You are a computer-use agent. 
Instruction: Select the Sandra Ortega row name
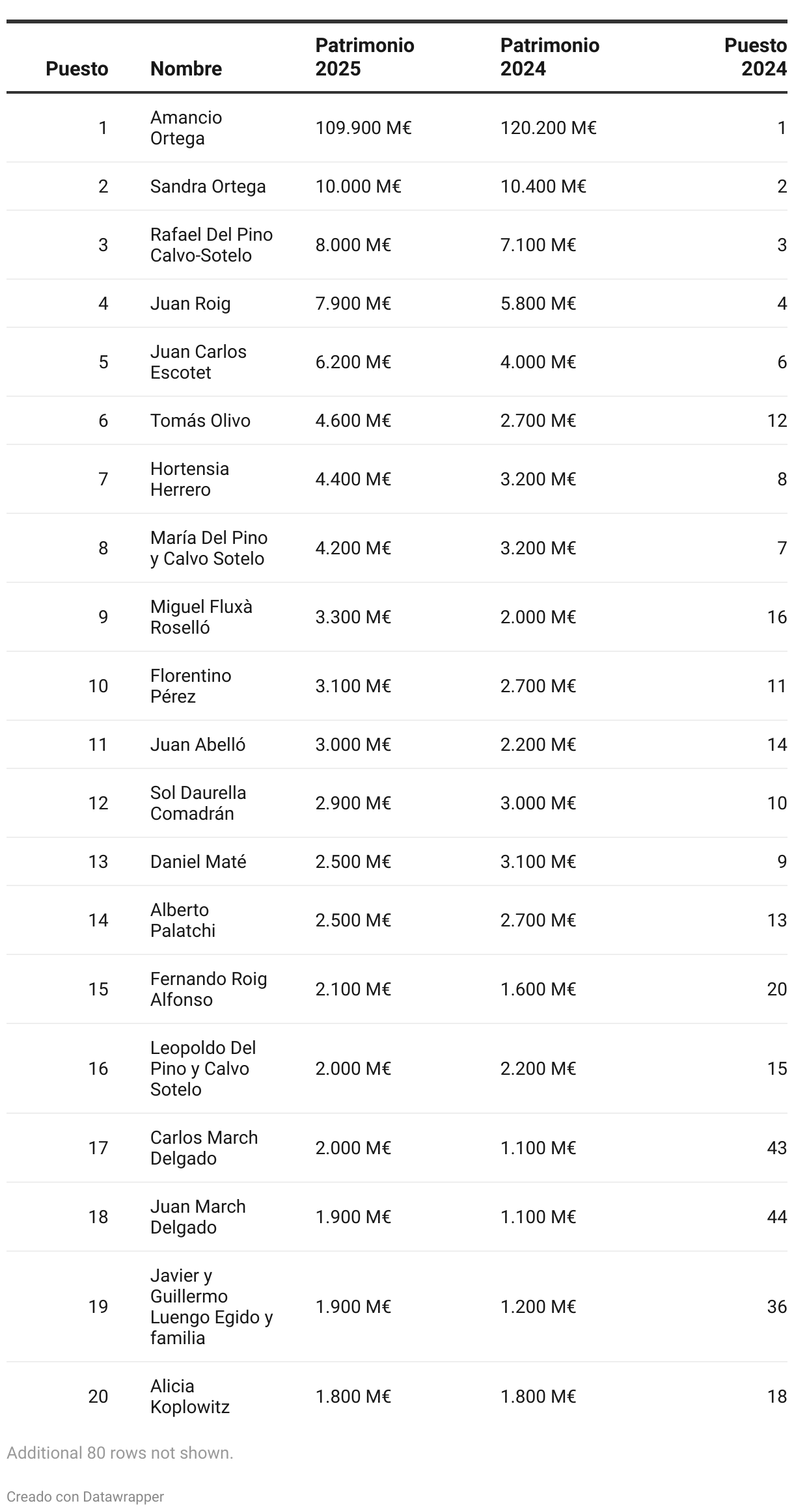[x=208, y=186]
